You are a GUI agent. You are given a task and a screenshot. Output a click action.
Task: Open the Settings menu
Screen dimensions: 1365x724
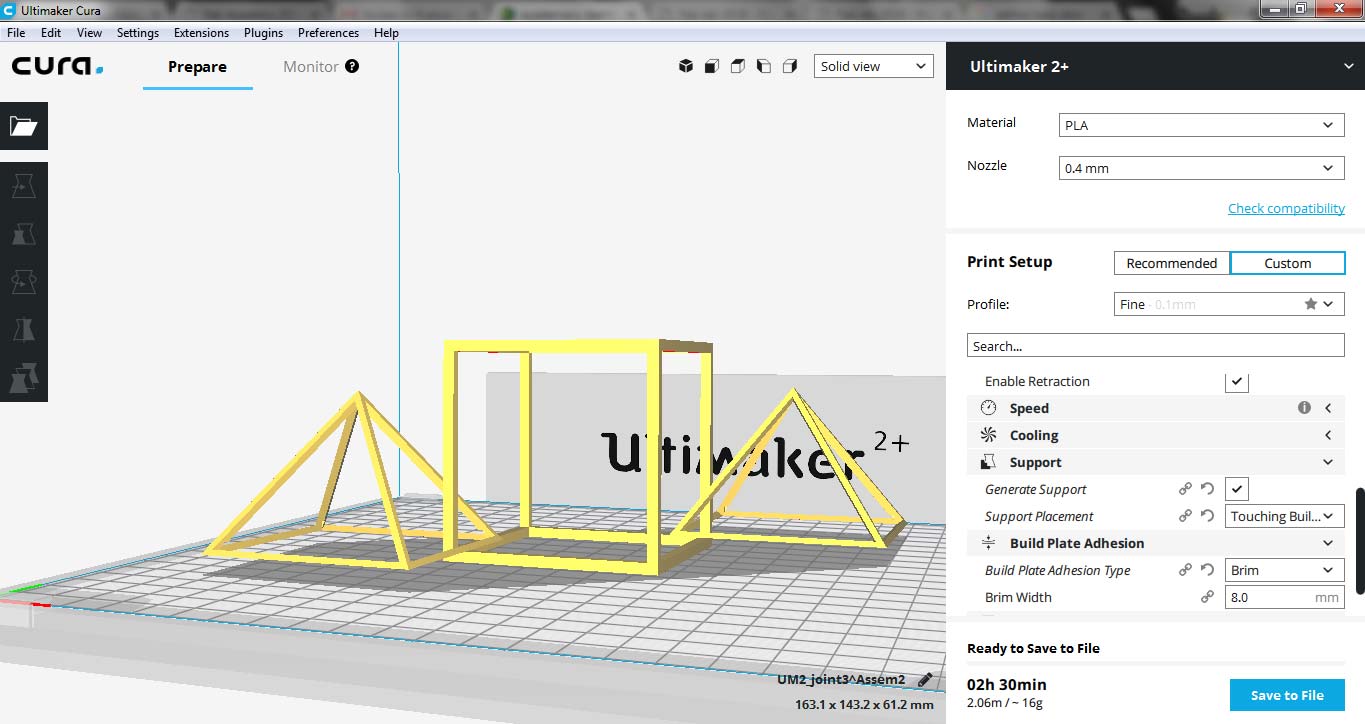(138, 32)
